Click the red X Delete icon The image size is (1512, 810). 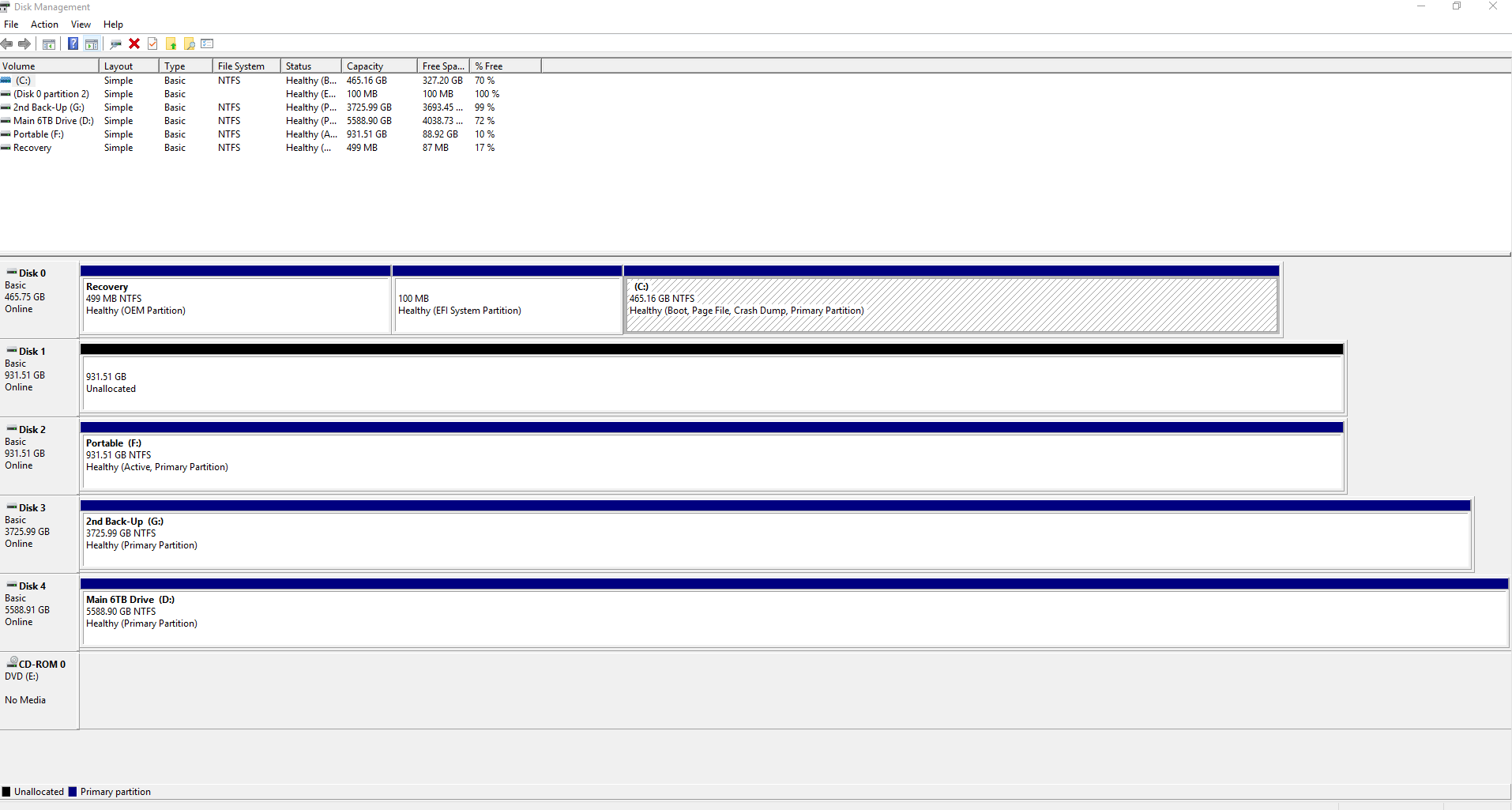tap(134, 44)
